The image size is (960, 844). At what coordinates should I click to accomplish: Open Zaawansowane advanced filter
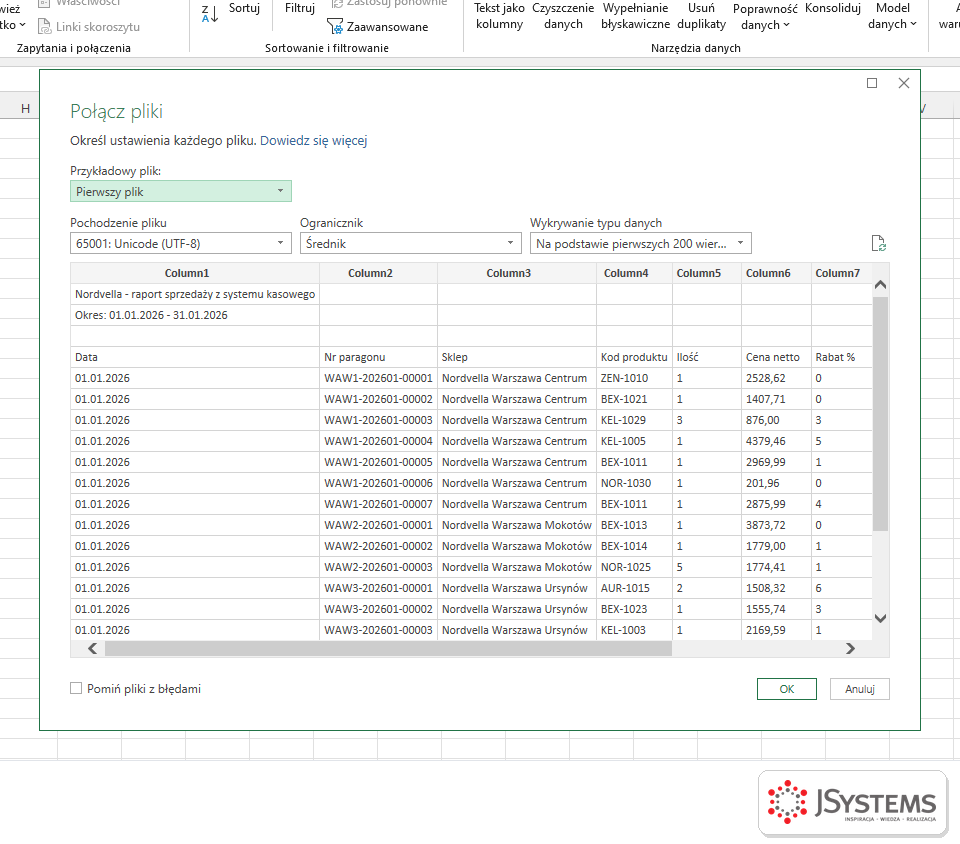378,27
